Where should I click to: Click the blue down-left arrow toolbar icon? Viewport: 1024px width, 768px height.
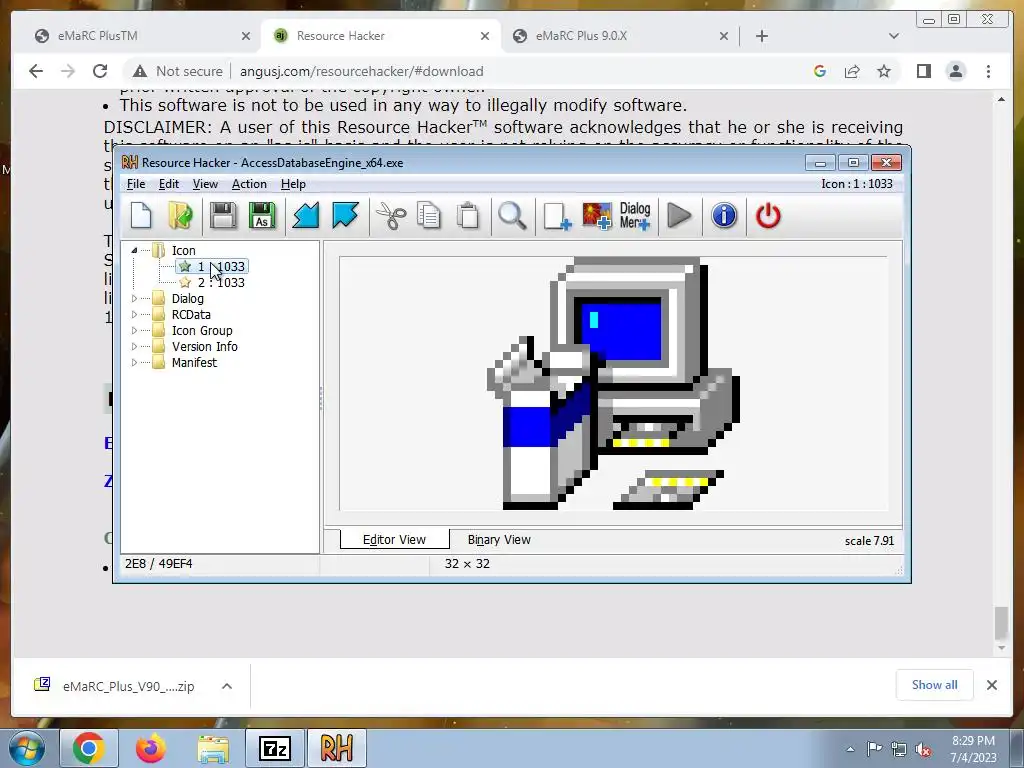[306, 216]
